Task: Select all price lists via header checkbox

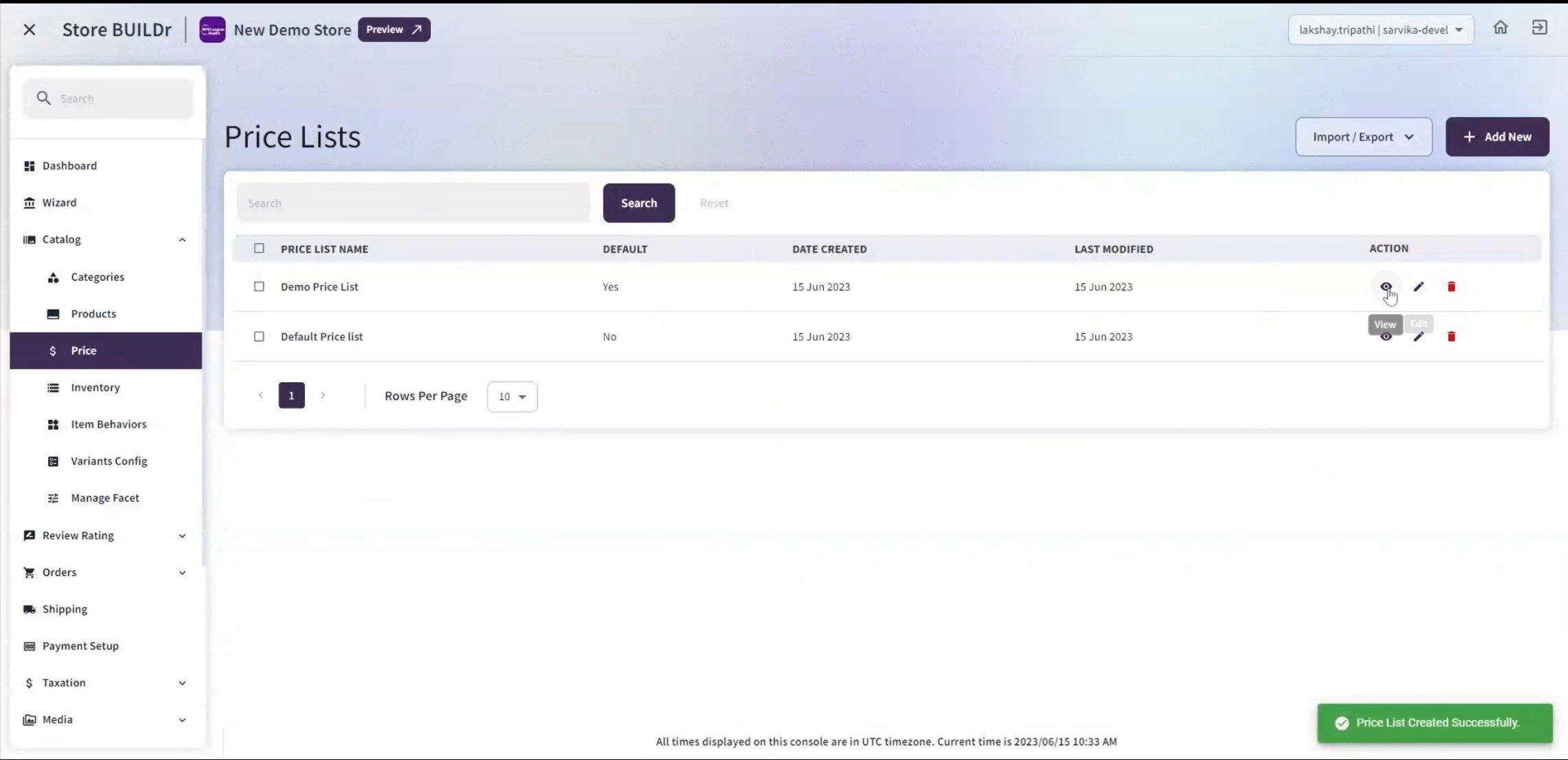Action: (259, 249)
